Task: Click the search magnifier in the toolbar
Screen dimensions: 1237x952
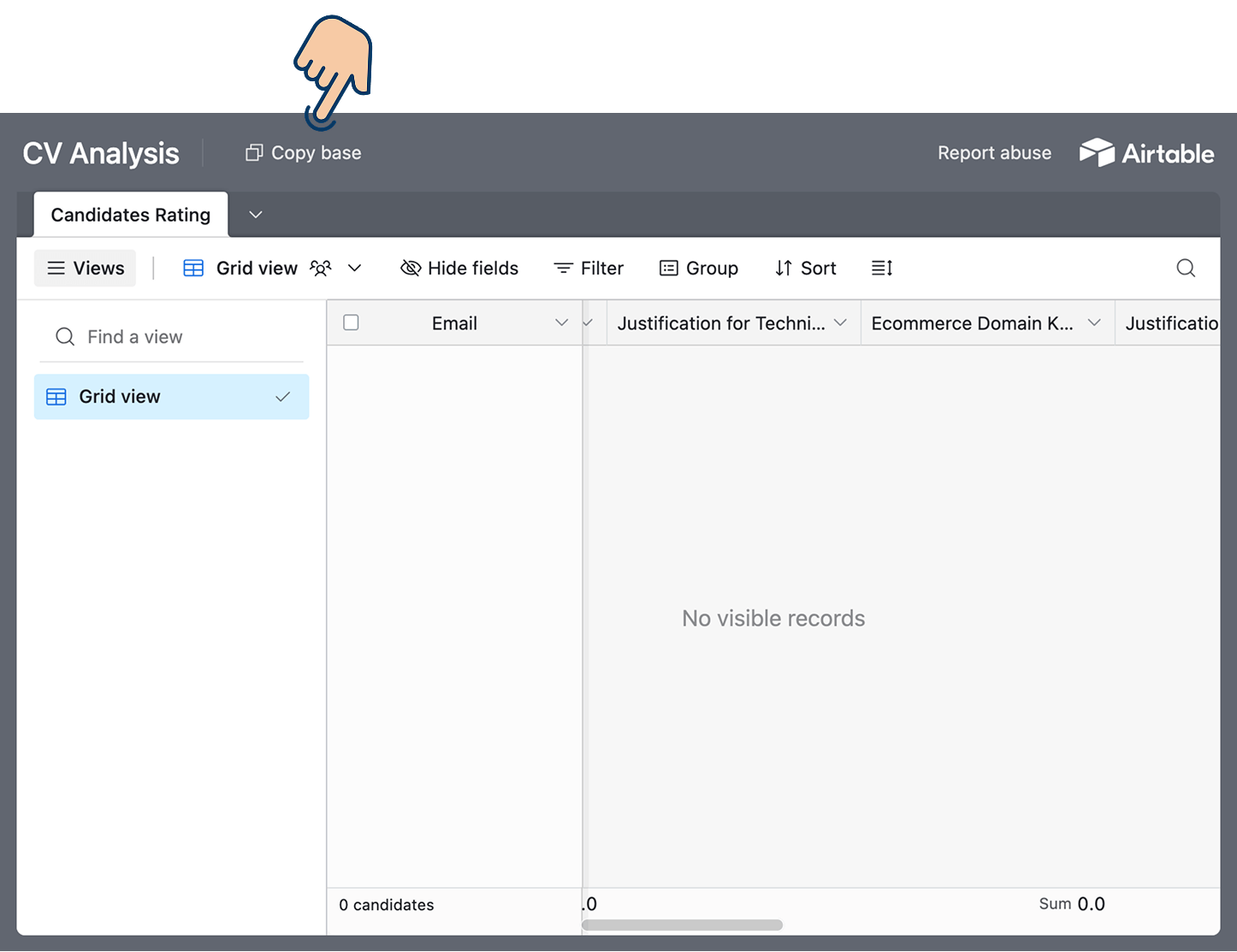Action: click(x=1186, y=268)
